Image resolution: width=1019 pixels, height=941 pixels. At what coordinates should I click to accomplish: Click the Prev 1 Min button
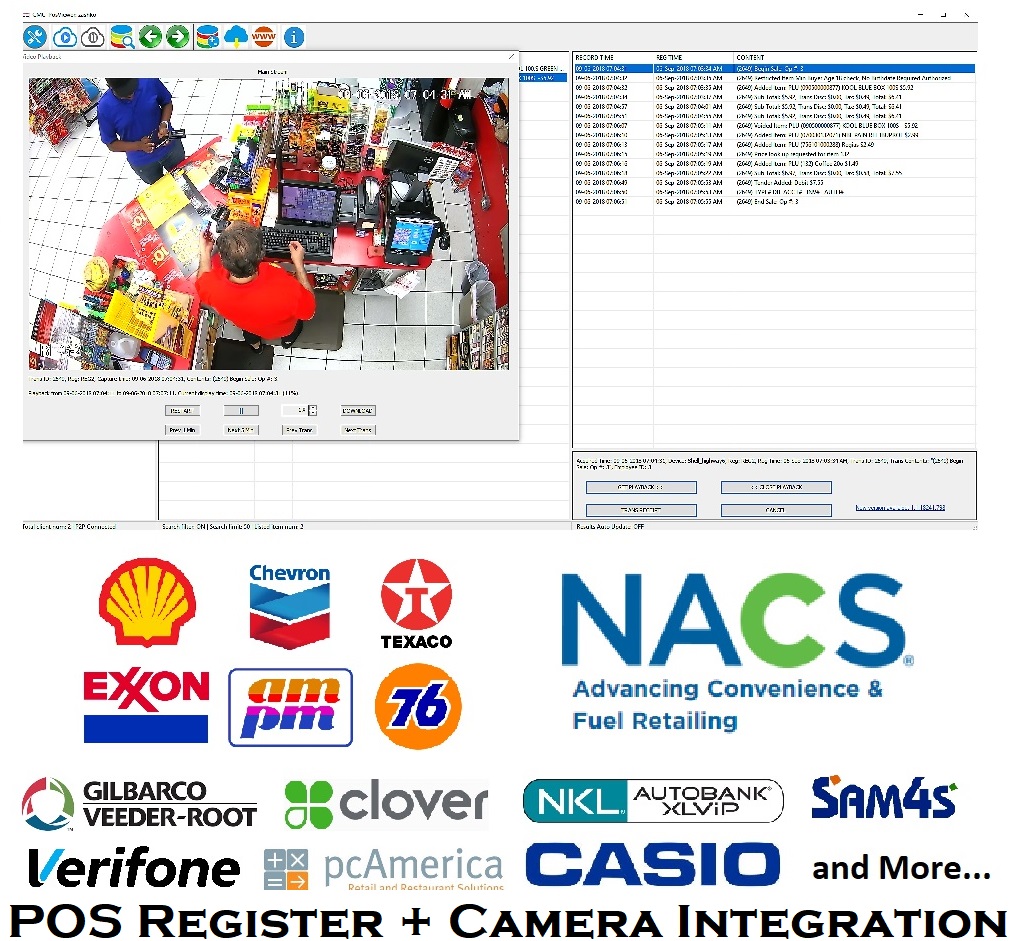pyautogui.click(x=183, y=430)
